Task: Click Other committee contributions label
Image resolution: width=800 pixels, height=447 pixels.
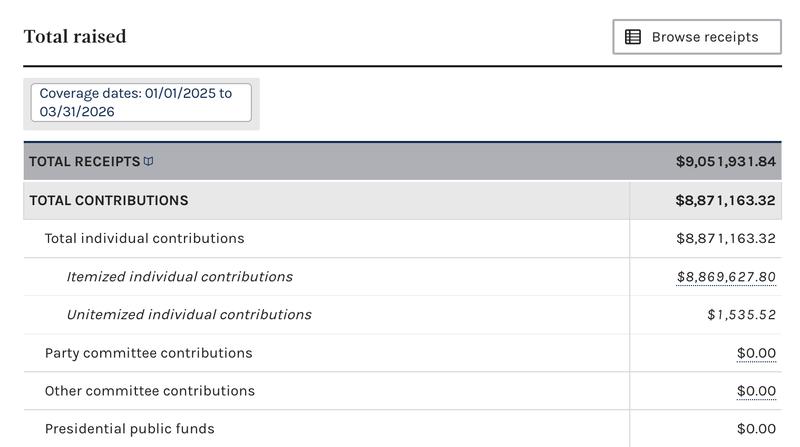Action: pos(149,391)
